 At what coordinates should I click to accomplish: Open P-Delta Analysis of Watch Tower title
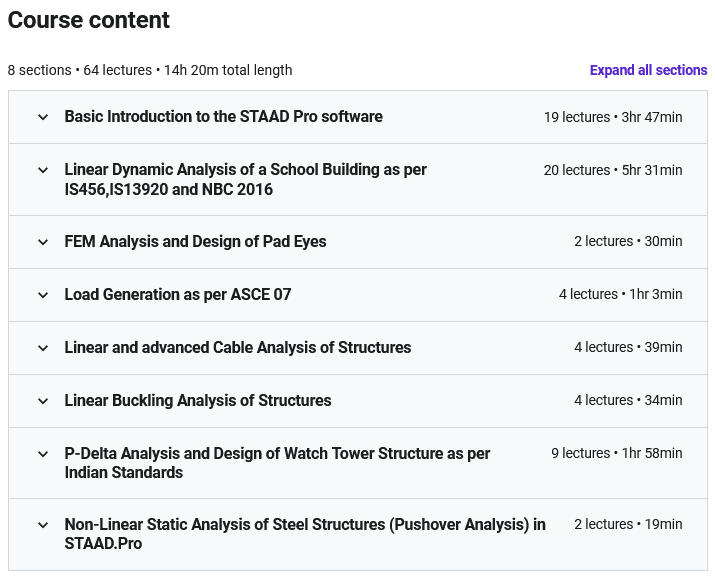point(277,463)
